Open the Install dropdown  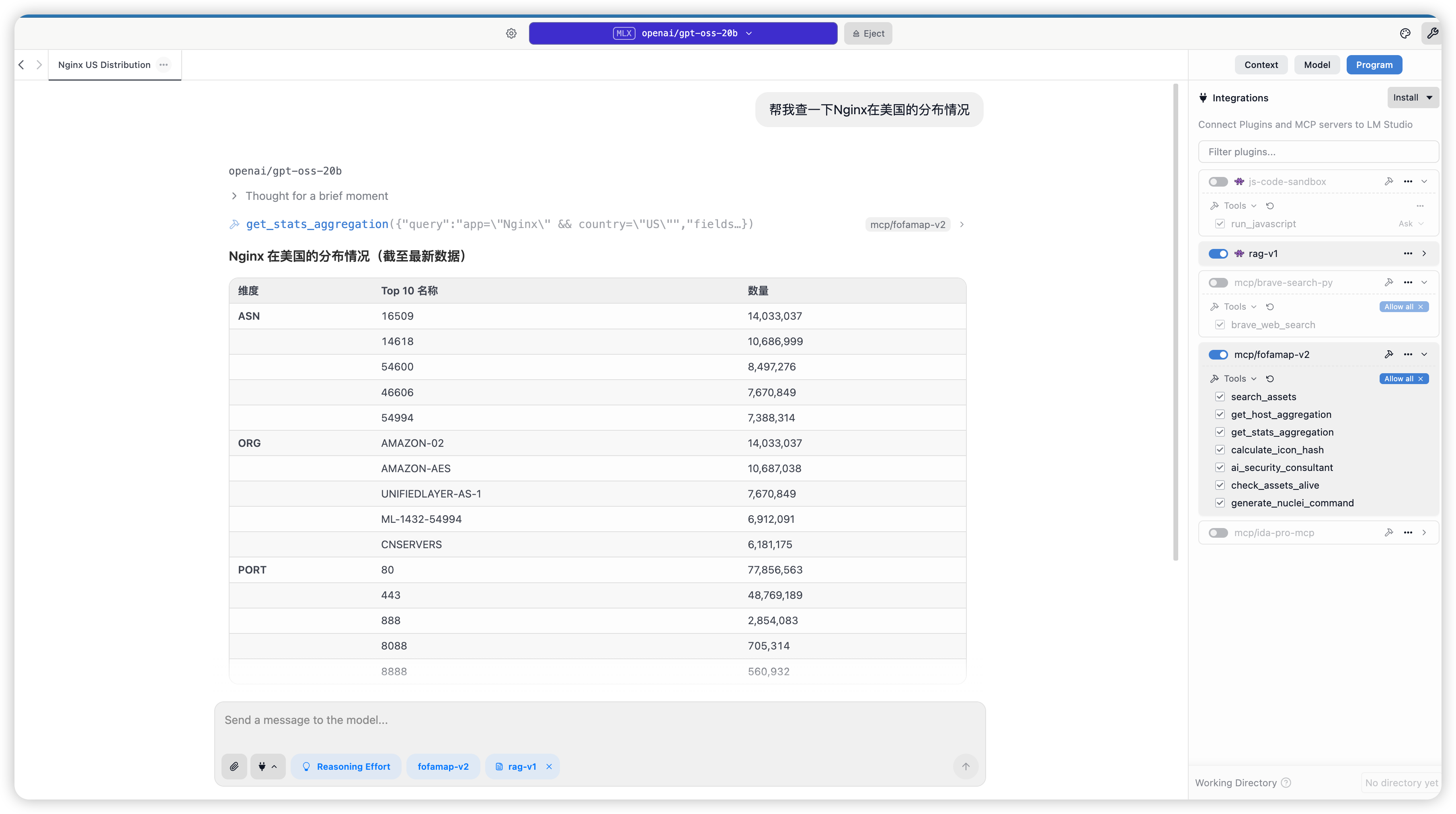[x=1413, y=97]
